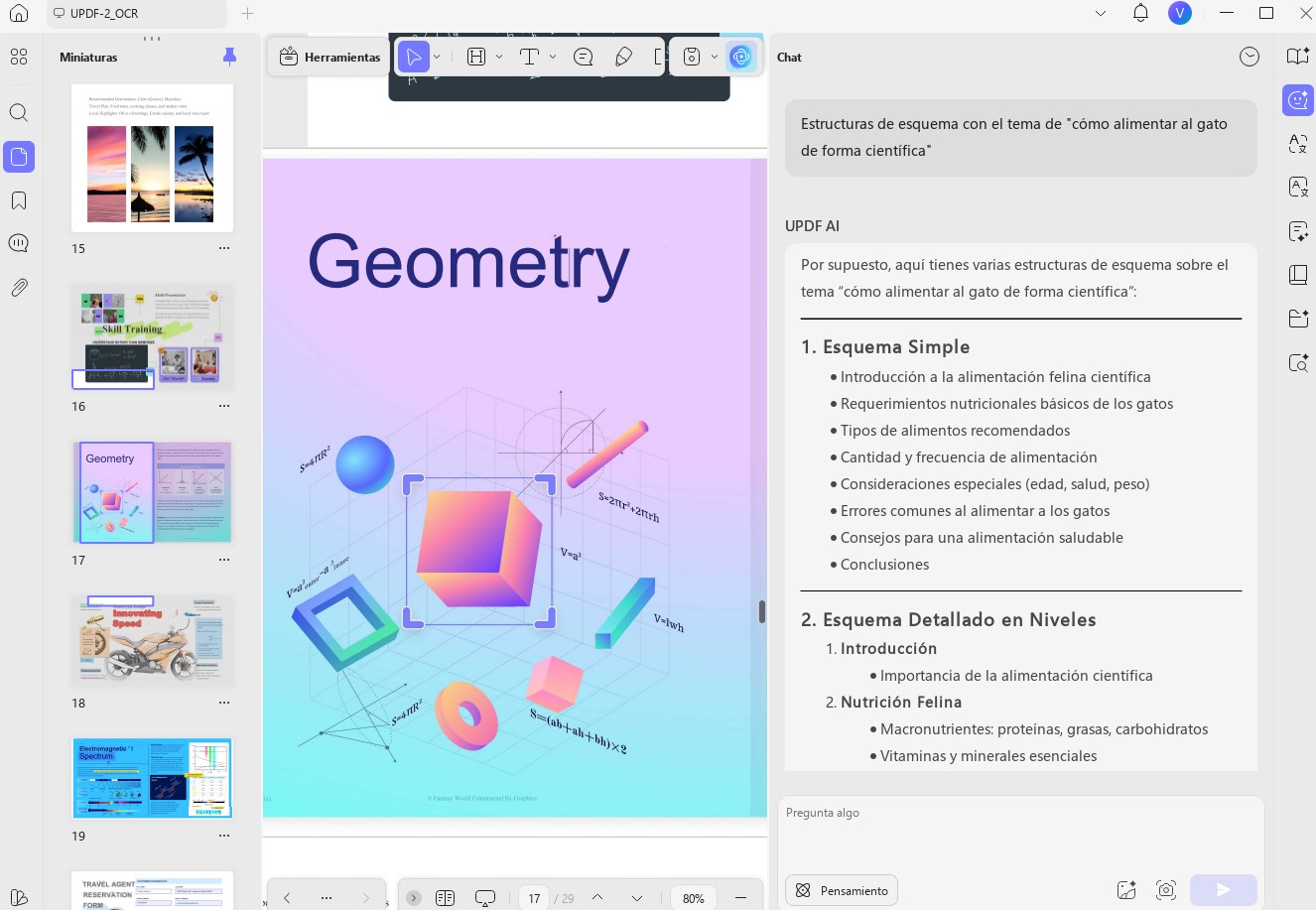Open more options for page 17
The height and width of the screenshot is (910, 1316).
pyautogui.click(x=224, y=561)
